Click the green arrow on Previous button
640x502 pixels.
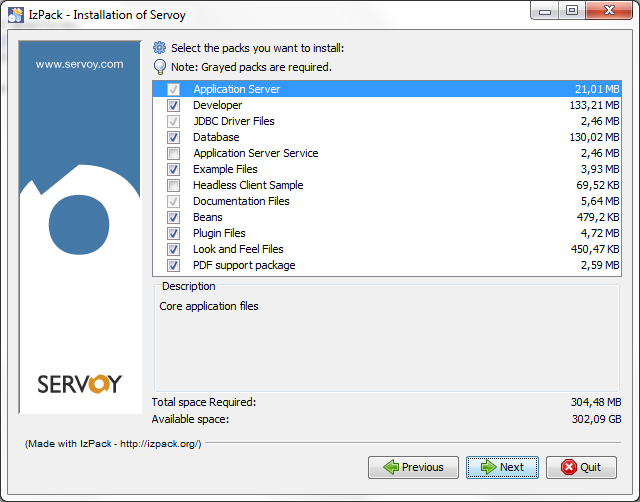pos(391,466)
